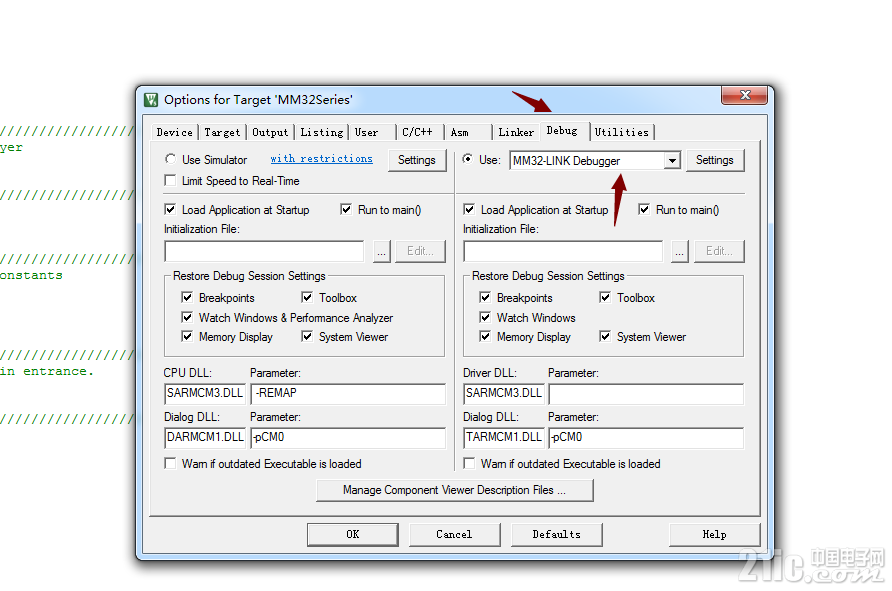Toggle debugger Watch Windows checkbox
The width and height of the screenshot is (892, 591).
coord(485,317)
